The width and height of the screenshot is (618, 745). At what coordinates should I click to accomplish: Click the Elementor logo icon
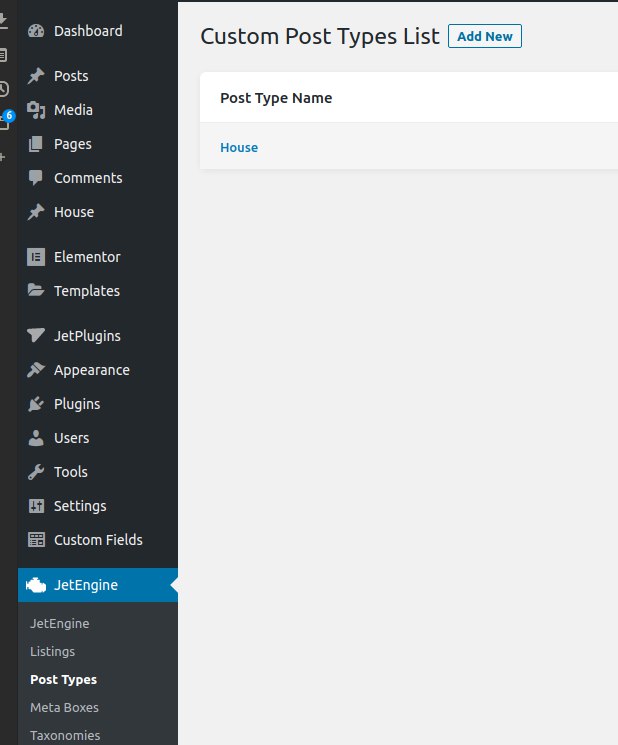(x=36, y=257)
